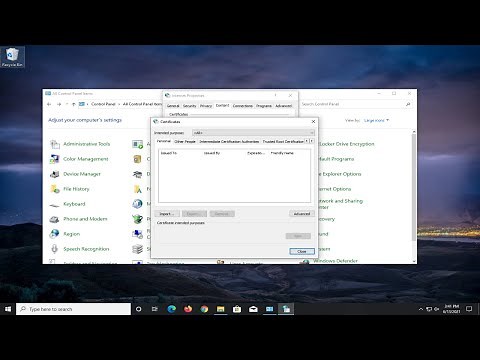Open Windows Defender link in Control Panel
This screenshot has width=480, height=360.
pos(336,261)
